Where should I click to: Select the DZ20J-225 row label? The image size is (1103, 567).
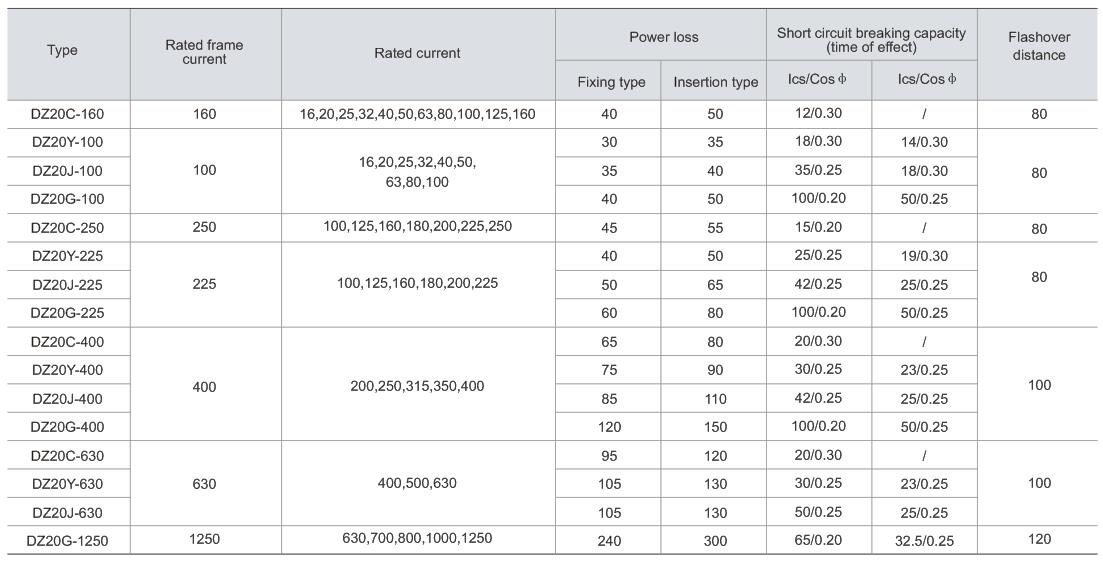(67, 284)
